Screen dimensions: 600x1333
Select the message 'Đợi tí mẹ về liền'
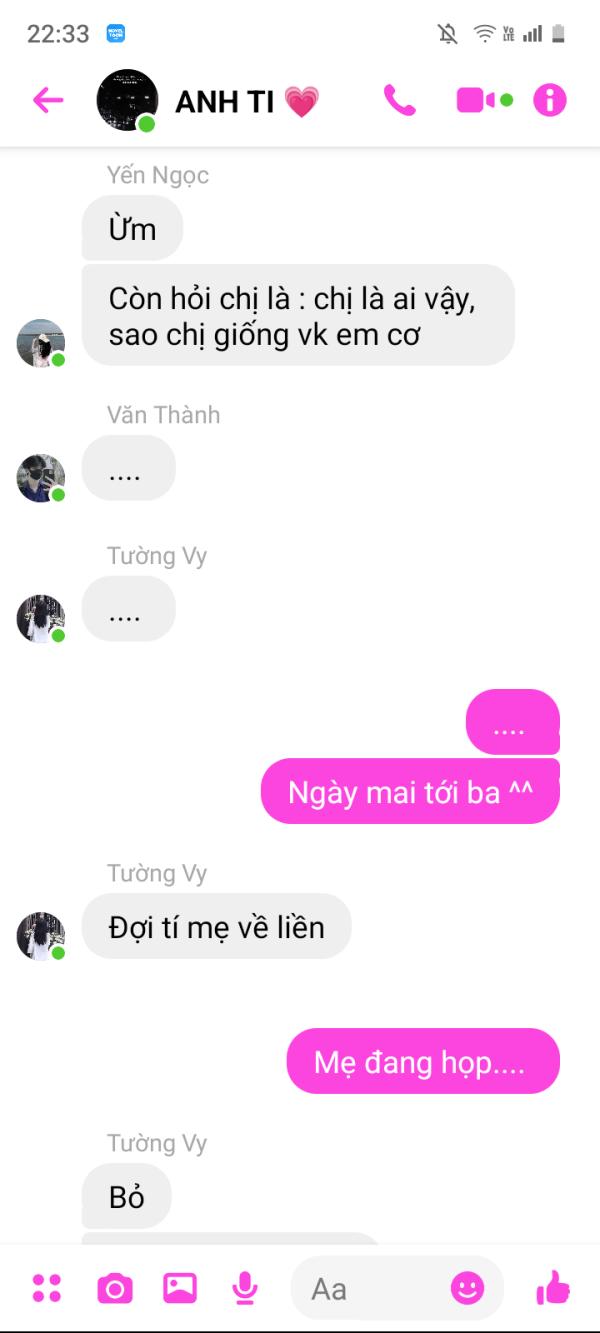217,926
